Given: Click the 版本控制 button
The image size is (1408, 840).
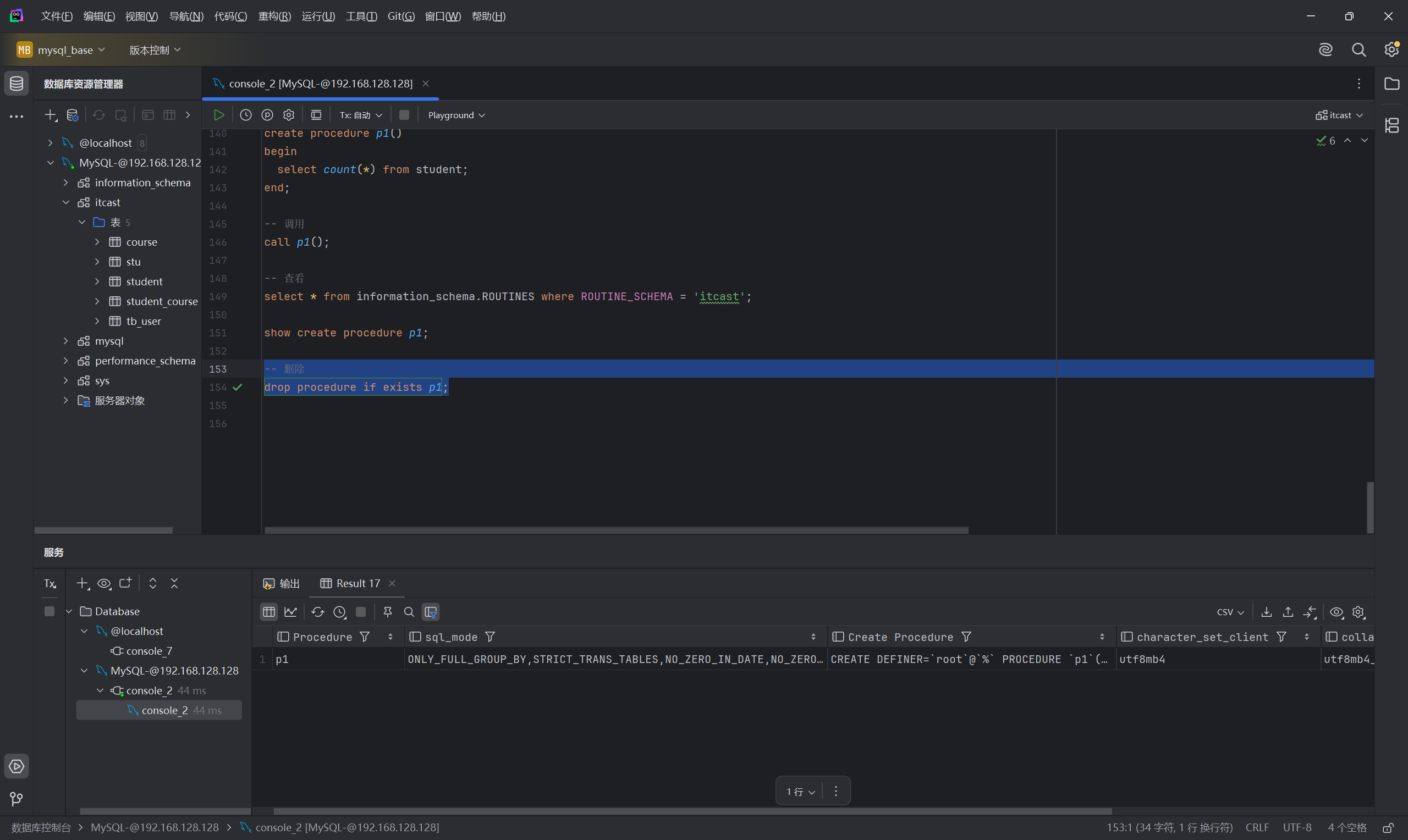Looking at the screenshot, I should tap(155, 50).
